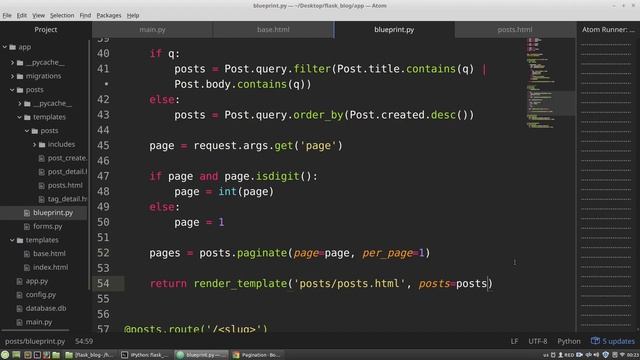640x360 pixels.
Task: Click the file icon beside tag_detail
Action: tap(42, 199)
